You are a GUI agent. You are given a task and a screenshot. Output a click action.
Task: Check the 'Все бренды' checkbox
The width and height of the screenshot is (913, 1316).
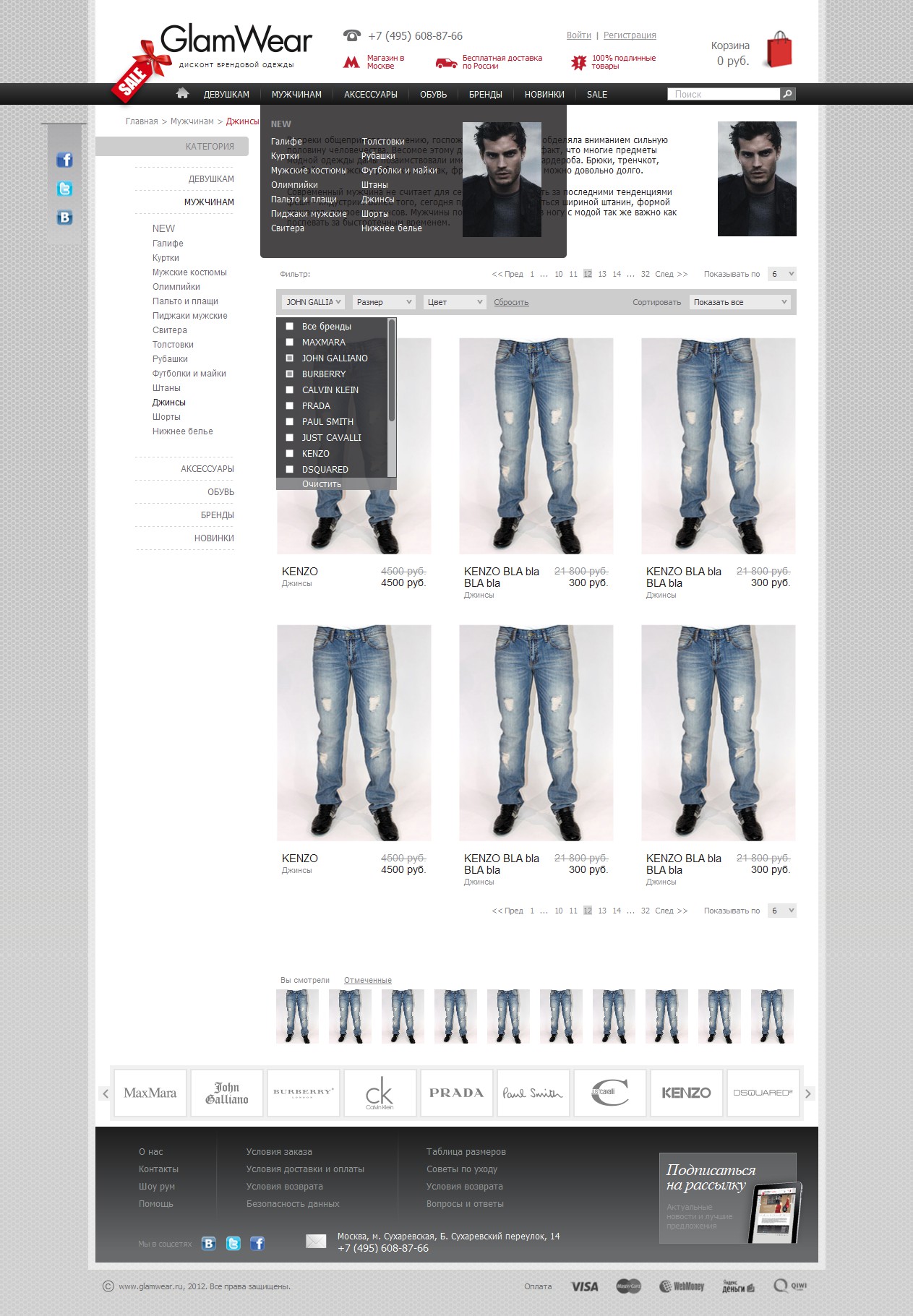[x=290, y=327]
